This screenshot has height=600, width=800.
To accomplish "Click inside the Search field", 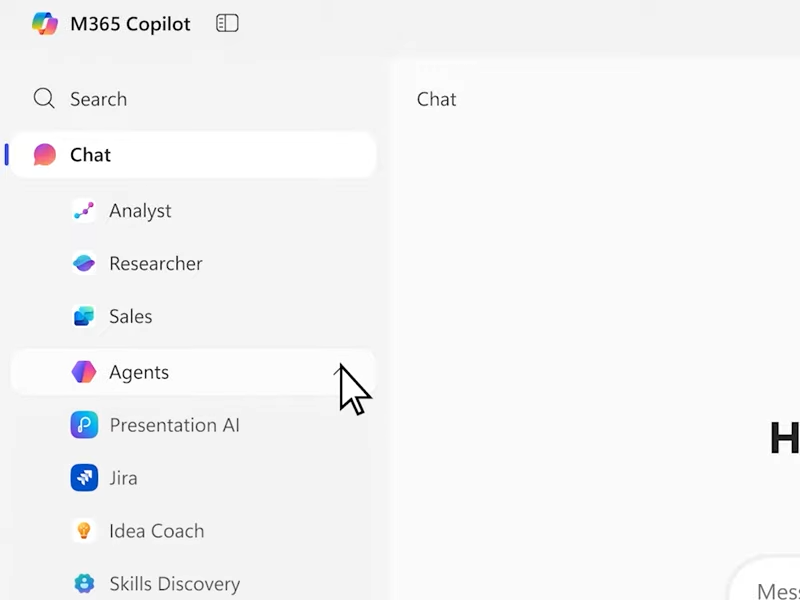I will click(100, 98).
